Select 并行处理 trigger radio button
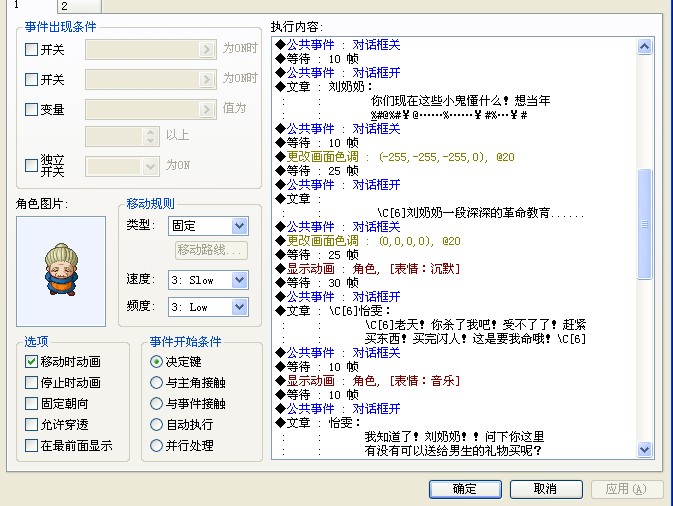The width and height of the screenshot is (673, 506). click(x=156, y=445)
